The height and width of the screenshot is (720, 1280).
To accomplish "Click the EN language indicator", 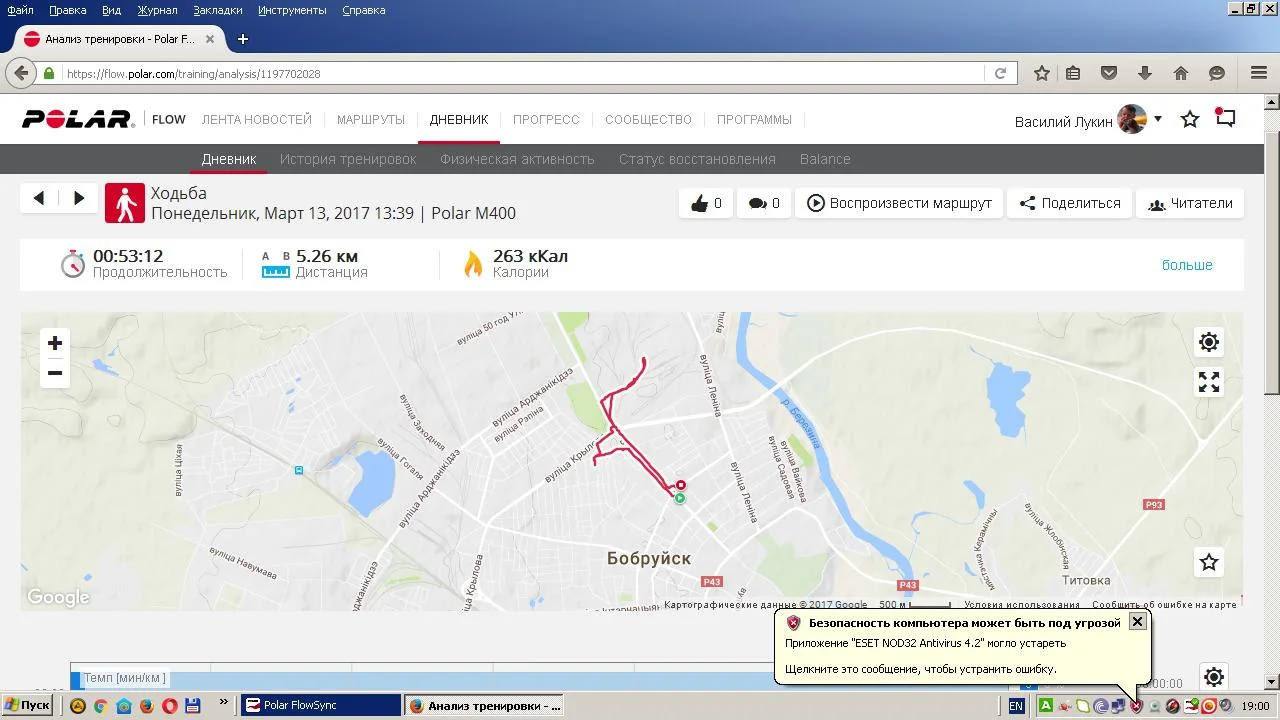I will (1016, 706).
